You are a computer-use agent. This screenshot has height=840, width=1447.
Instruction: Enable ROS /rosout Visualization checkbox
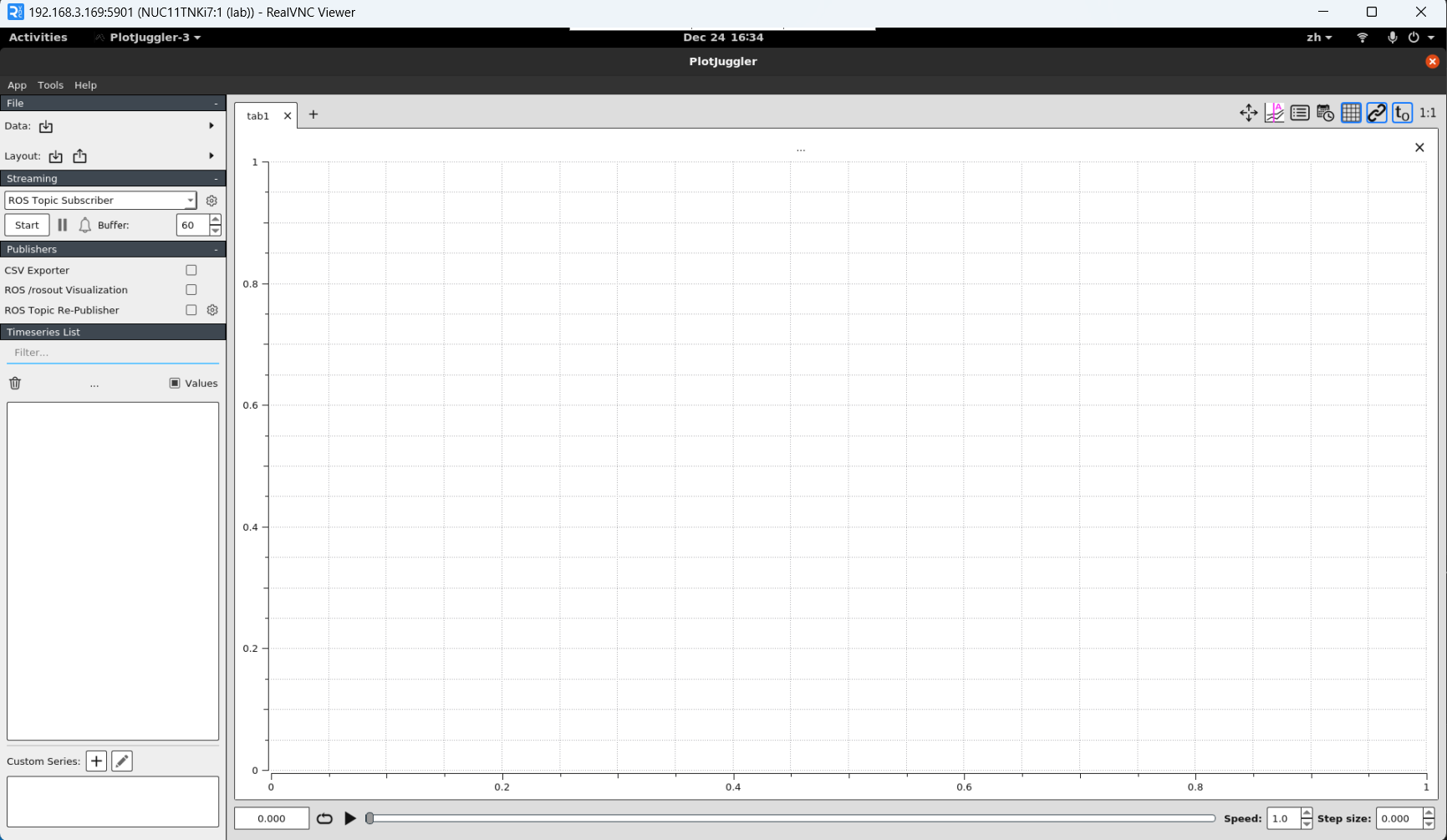pyautogui.click(x=191, y=290)
